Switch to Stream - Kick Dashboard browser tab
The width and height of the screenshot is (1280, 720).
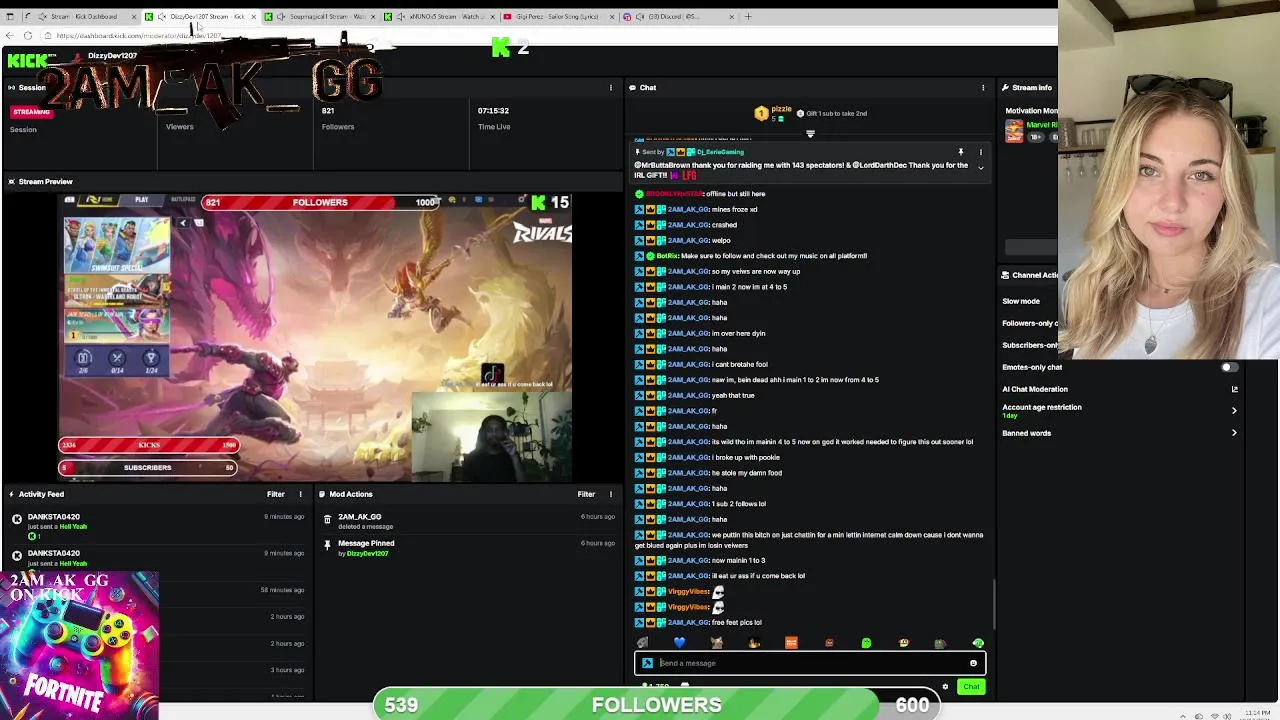(83, 17)
